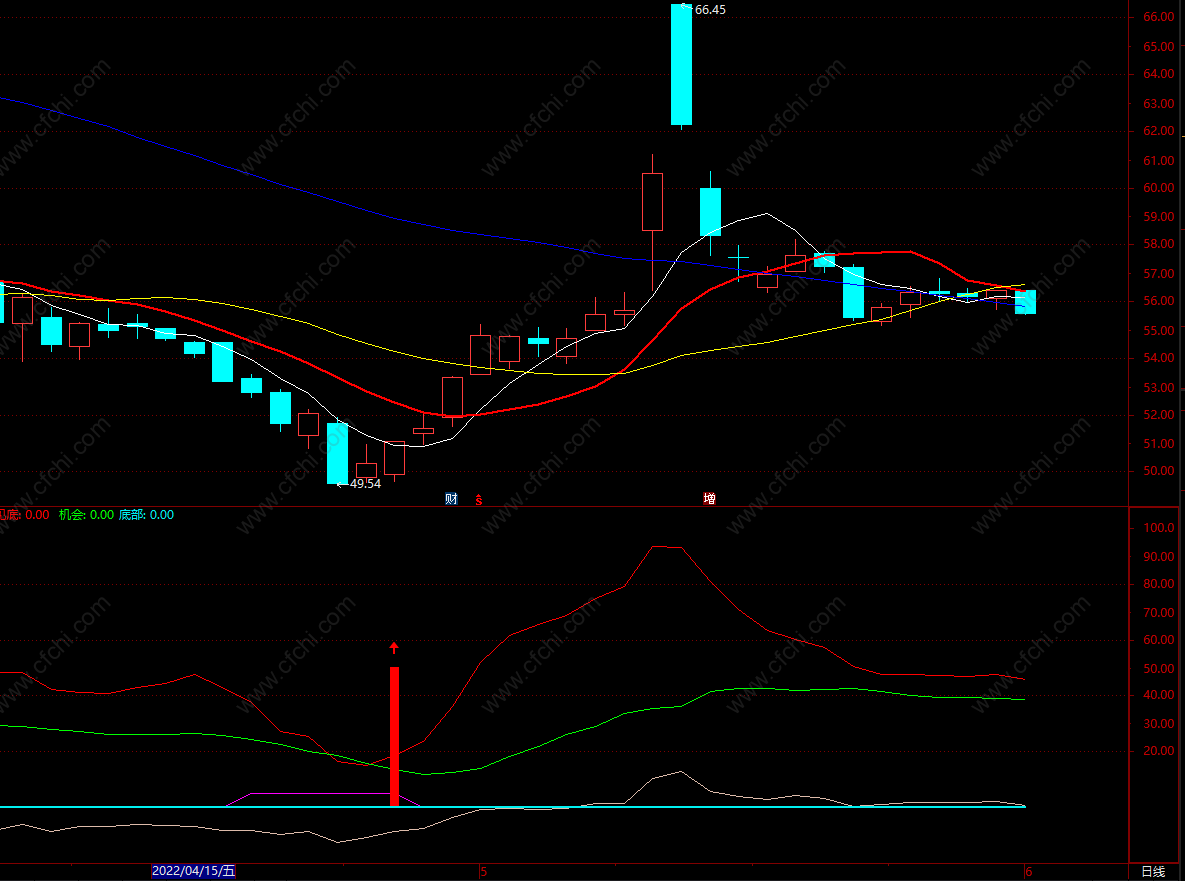This screenshot has width=1185, height=881.
Task: Click the 50.00 indicator axis label
Action: 1159,669
